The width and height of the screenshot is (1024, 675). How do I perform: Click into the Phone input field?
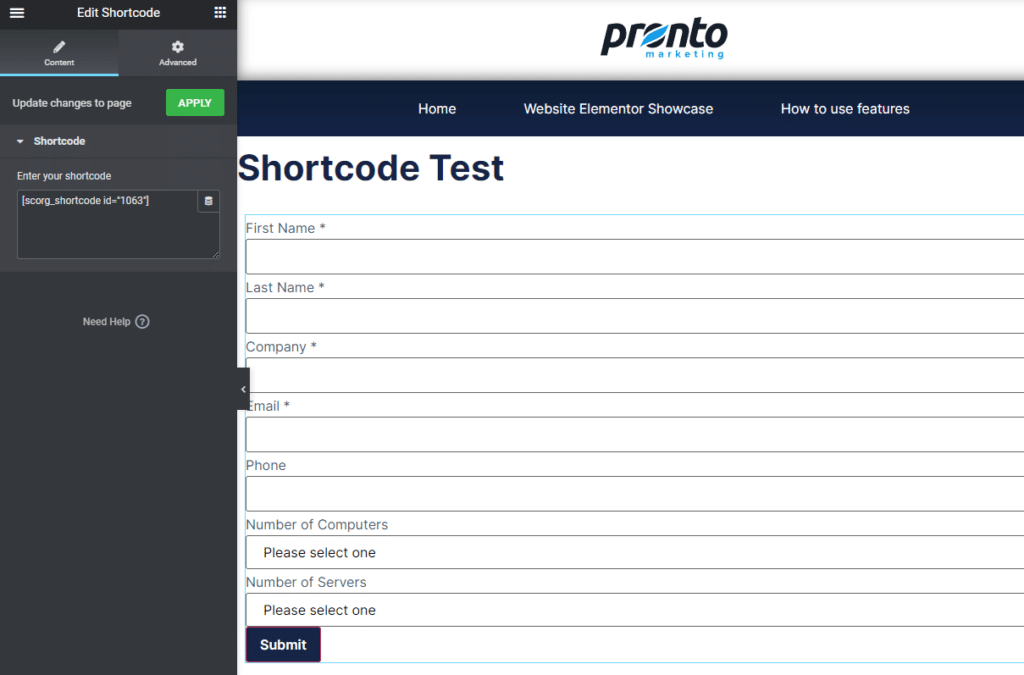pos(634,494)
